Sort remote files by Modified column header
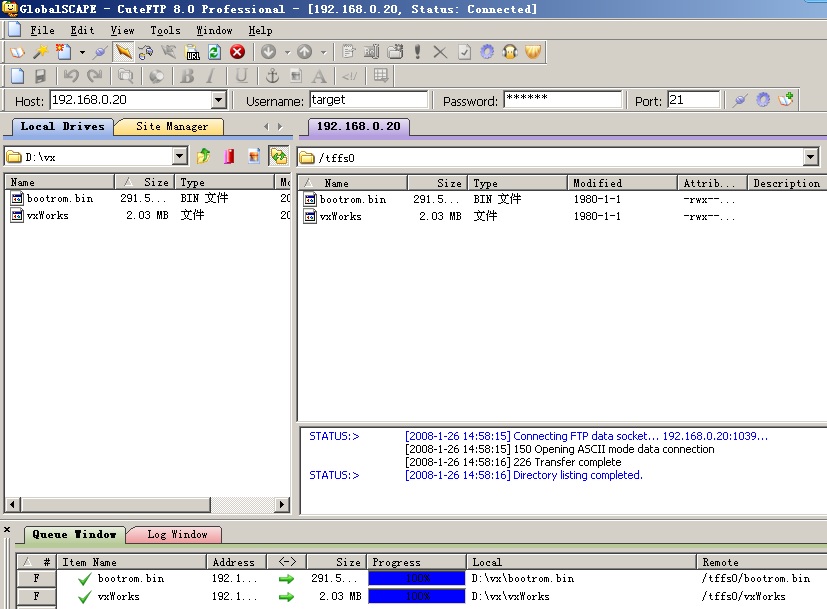This screenshot has width=827, height=609. (622, 183)
